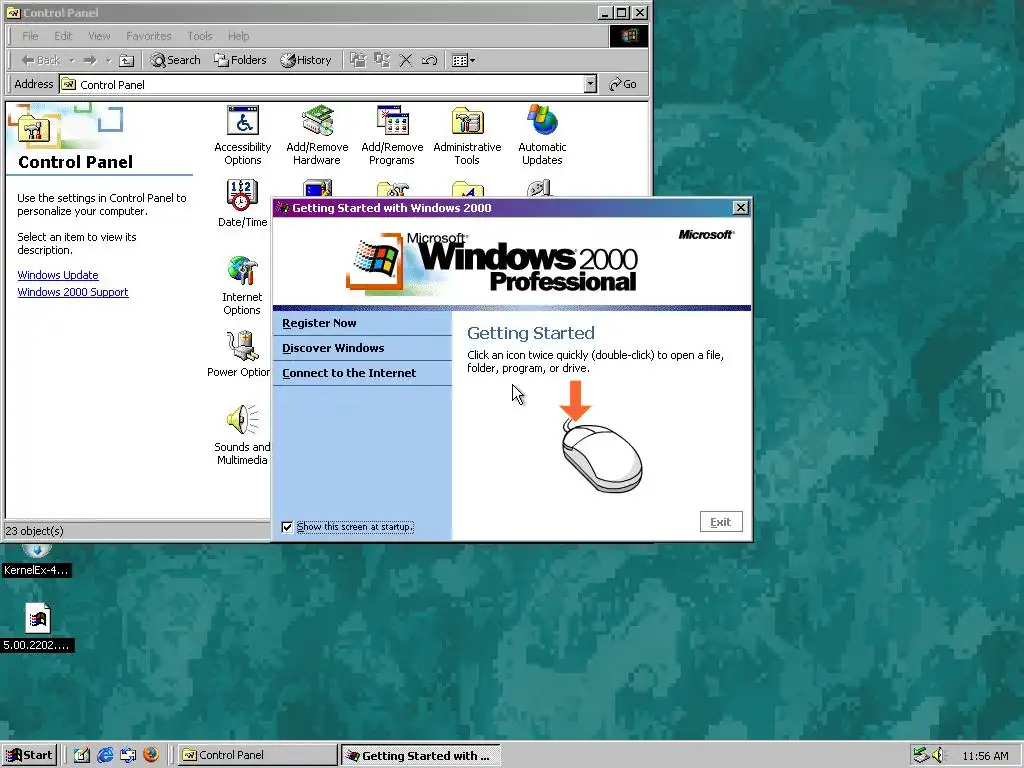Viewport: 1024px width, 768px height.
Task: Launch Firefox from quick launch
Action: point(151,755)
